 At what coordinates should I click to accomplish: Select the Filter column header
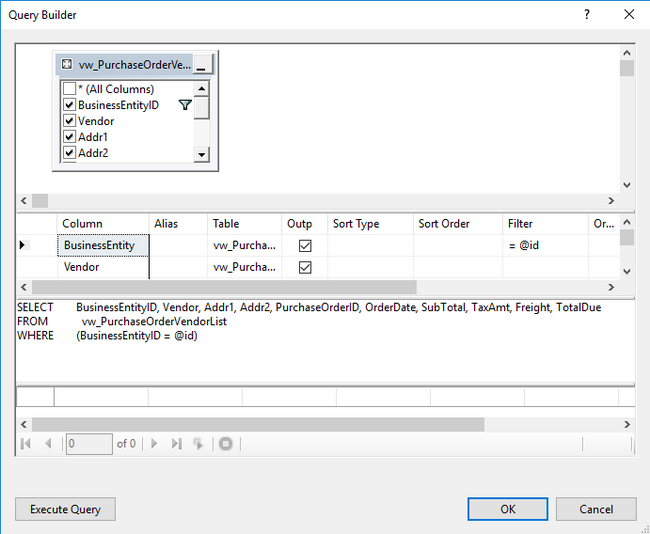tap(545, 224)
